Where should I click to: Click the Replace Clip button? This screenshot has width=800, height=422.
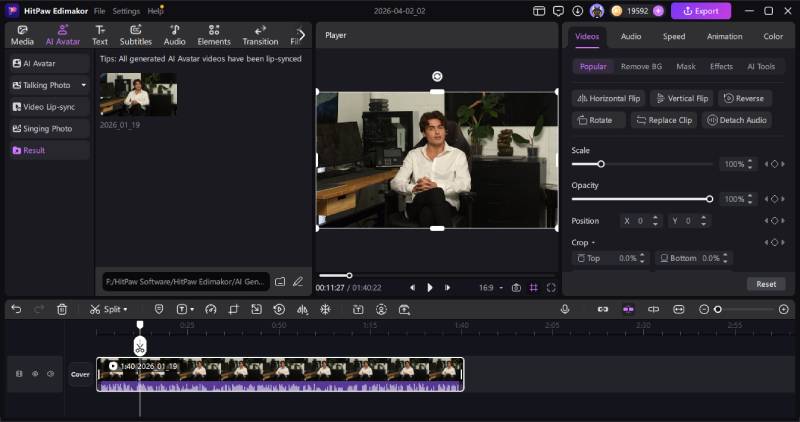coord(664,120)
